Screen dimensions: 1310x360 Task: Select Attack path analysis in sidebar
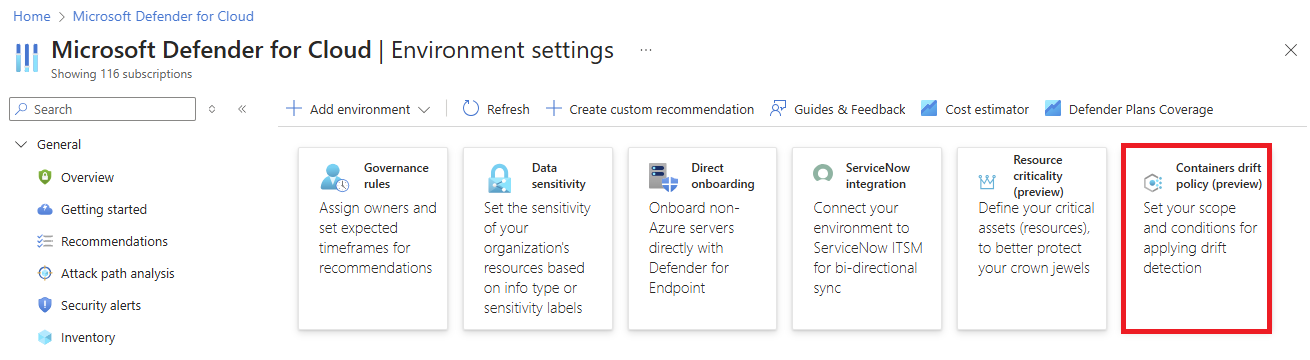(117, 273)
